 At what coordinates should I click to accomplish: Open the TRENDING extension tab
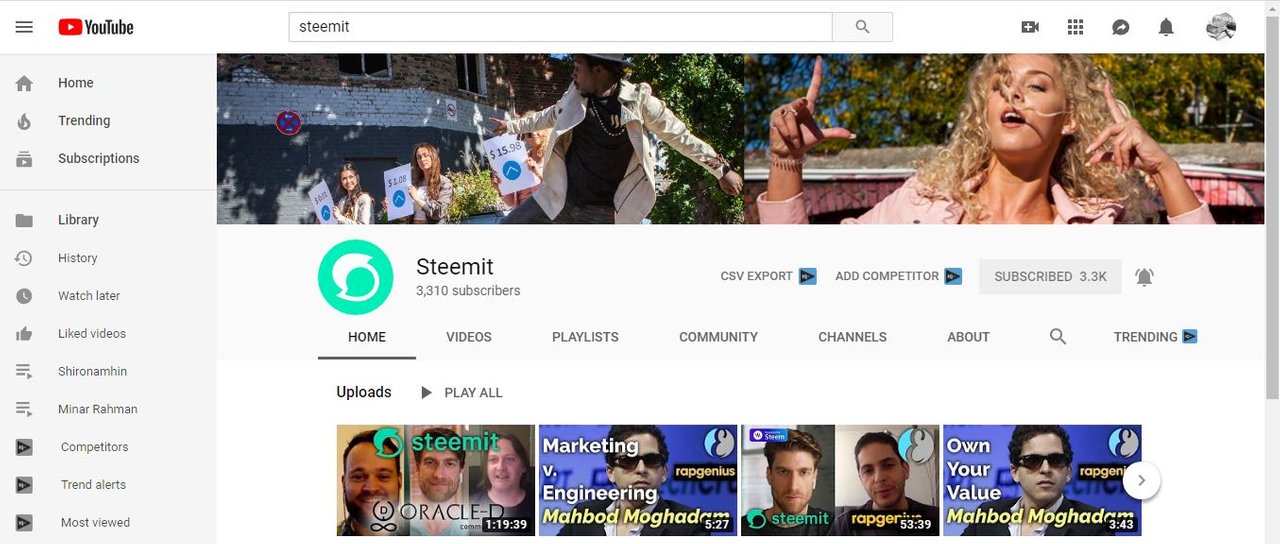1155,337
